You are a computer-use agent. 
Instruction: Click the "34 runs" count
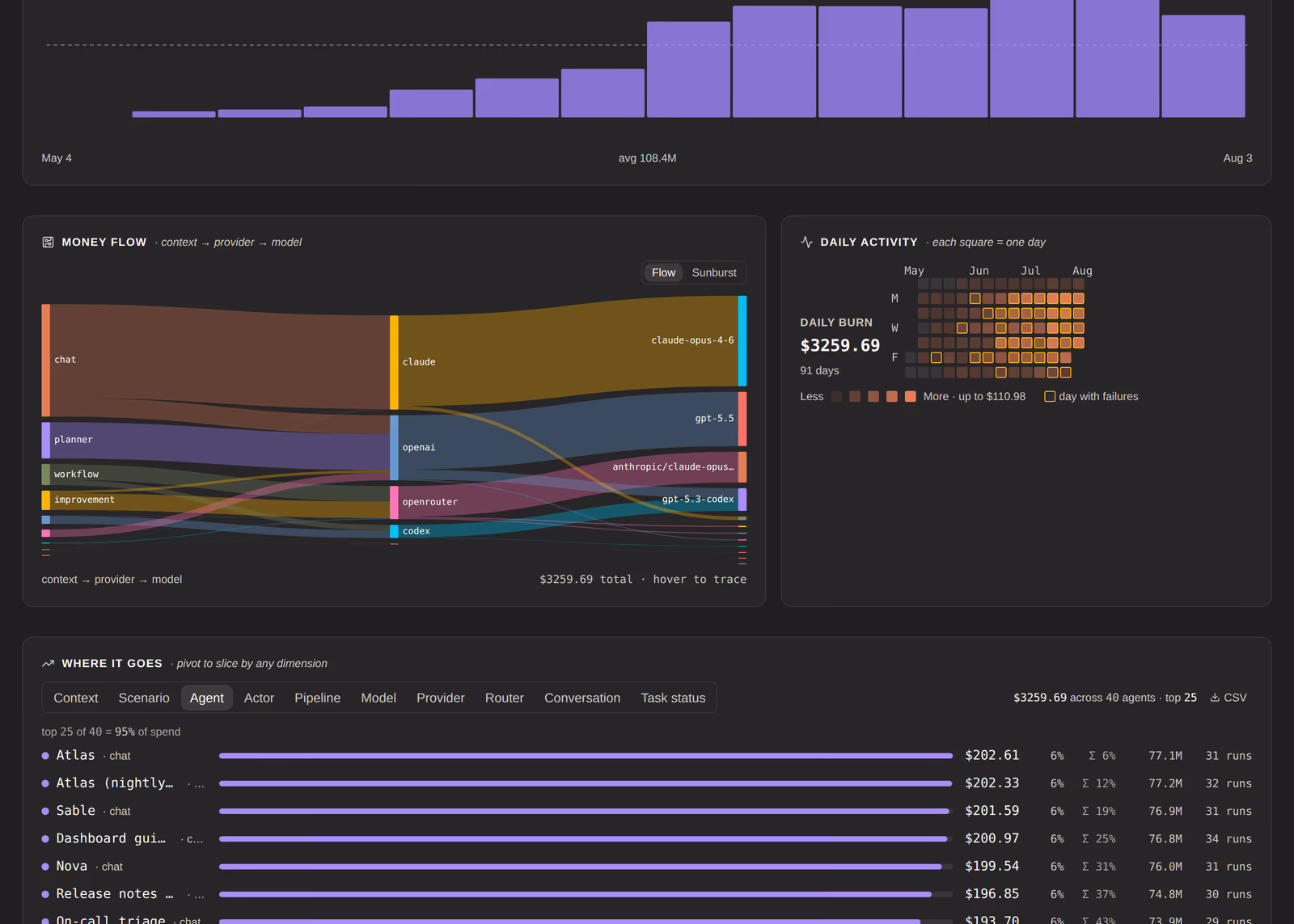pos(1228,839)
